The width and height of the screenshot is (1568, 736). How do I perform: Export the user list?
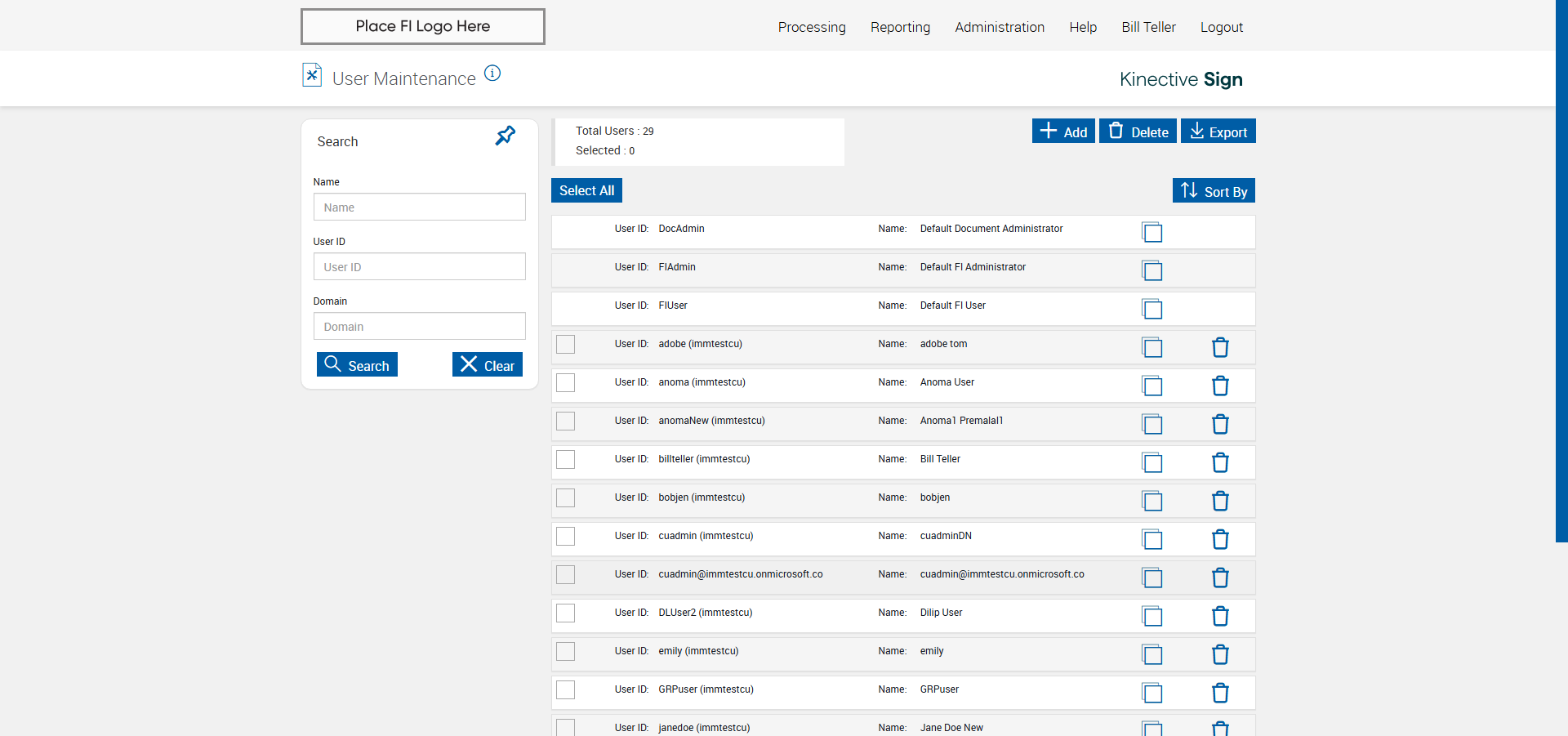[1218, 131]
